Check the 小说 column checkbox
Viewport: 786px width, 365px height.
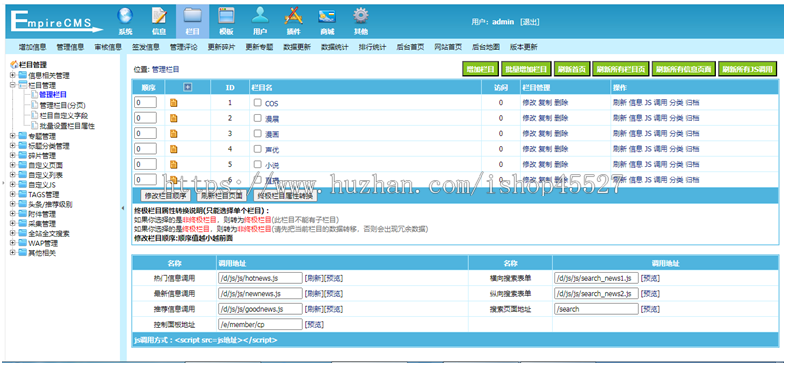pyautogui.click(x=257, y=164)
